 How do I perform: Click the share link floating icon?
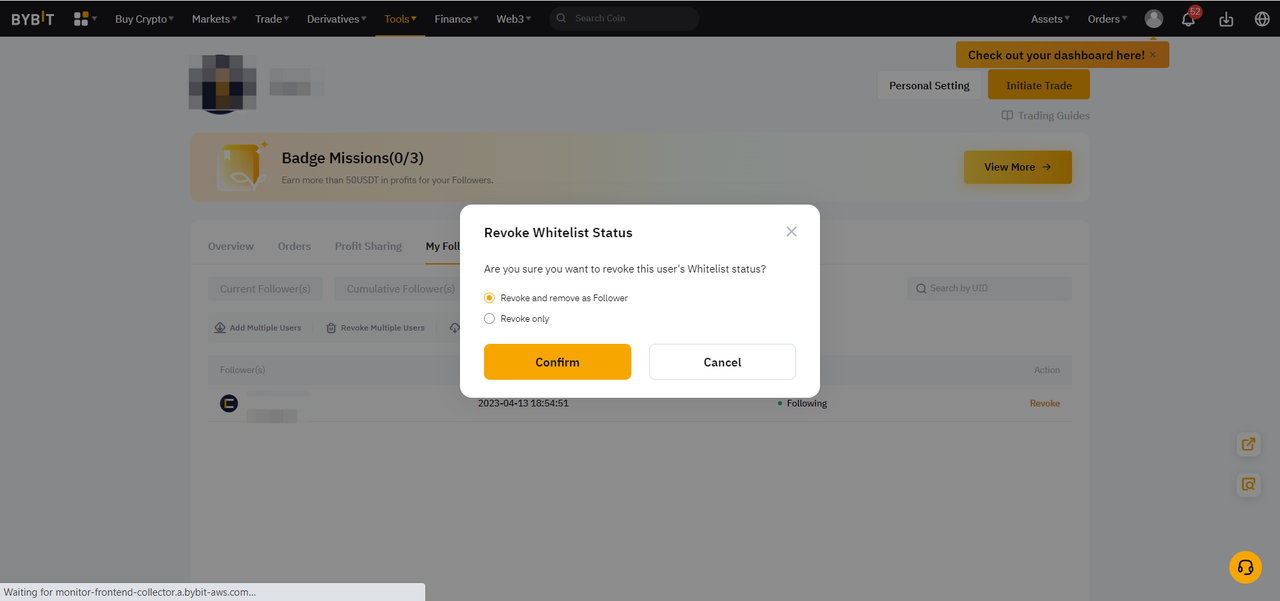pos(1248,444)
